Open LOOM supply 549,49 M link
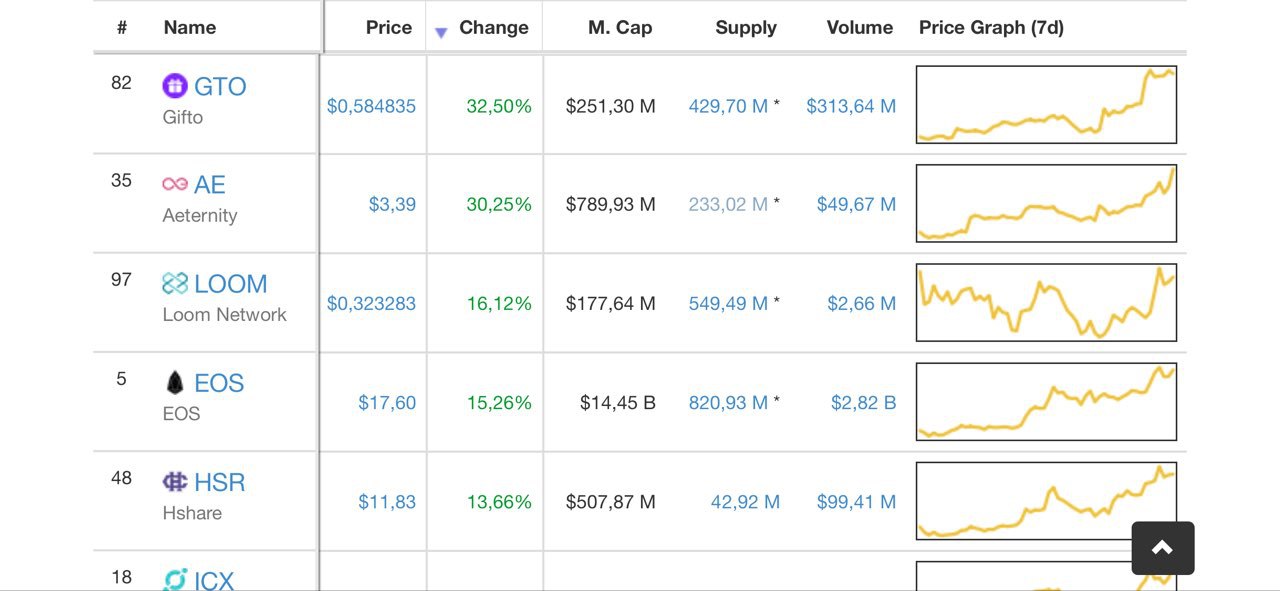The image size is (1280, 591). pos(728,303)
